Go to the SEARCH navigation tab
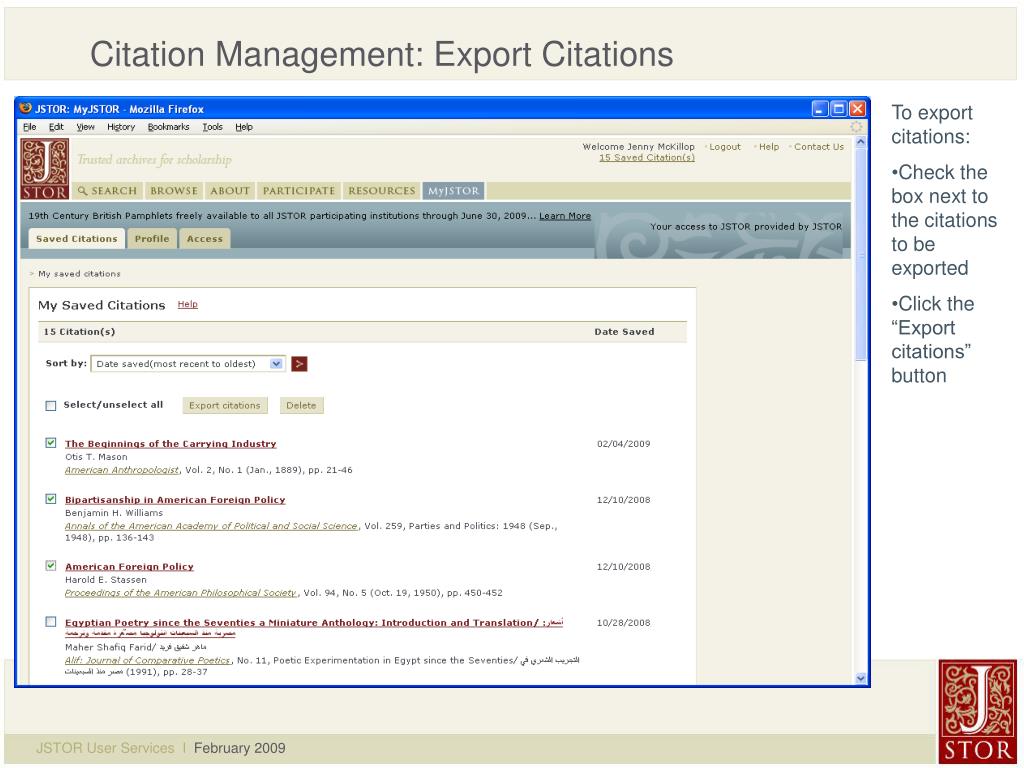This screenshot has height=768, width=1024. point(107,191)
